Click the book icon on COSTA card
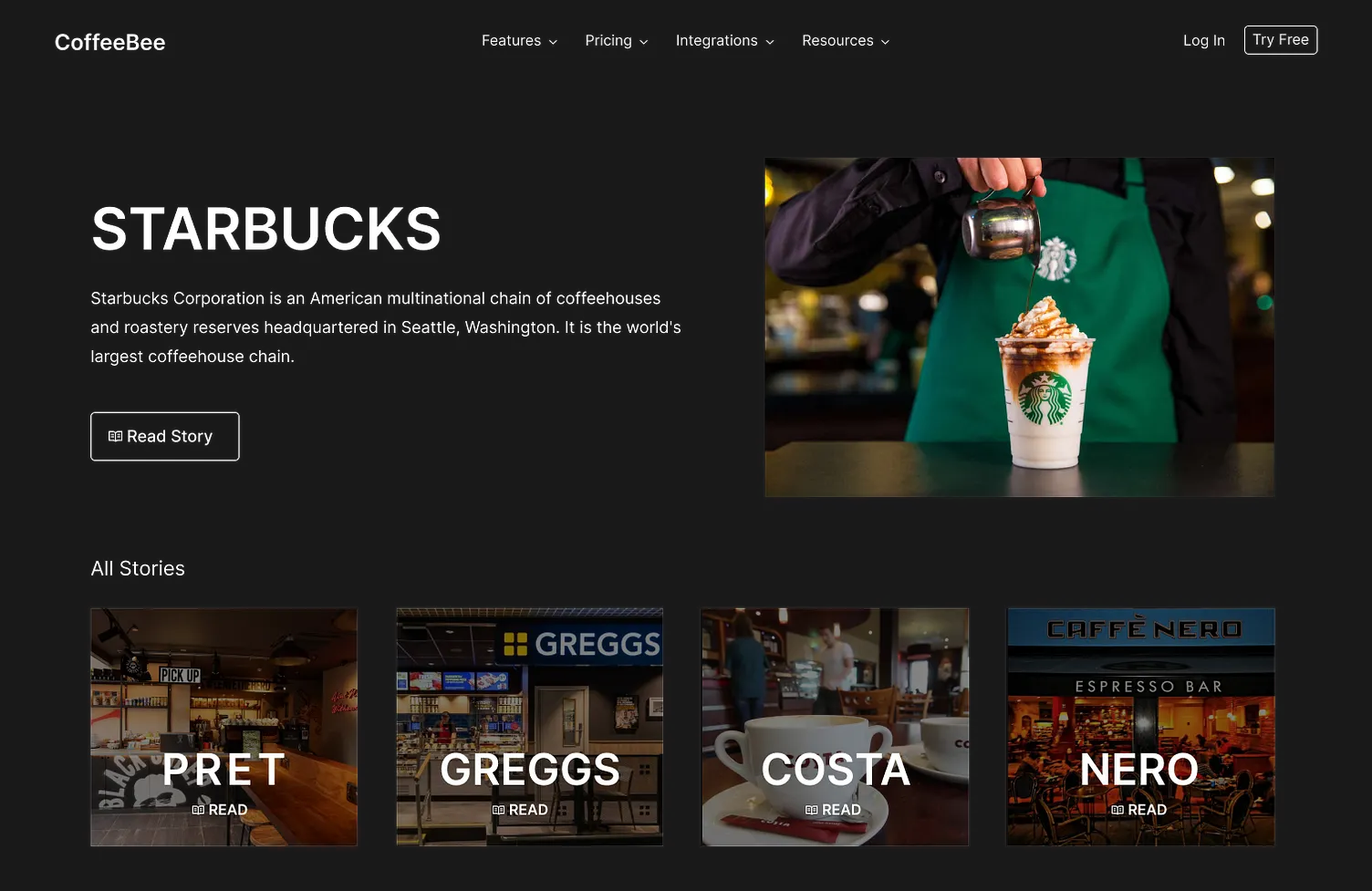Viewport: 1372px width, 891px height. [x=811, y=810]
